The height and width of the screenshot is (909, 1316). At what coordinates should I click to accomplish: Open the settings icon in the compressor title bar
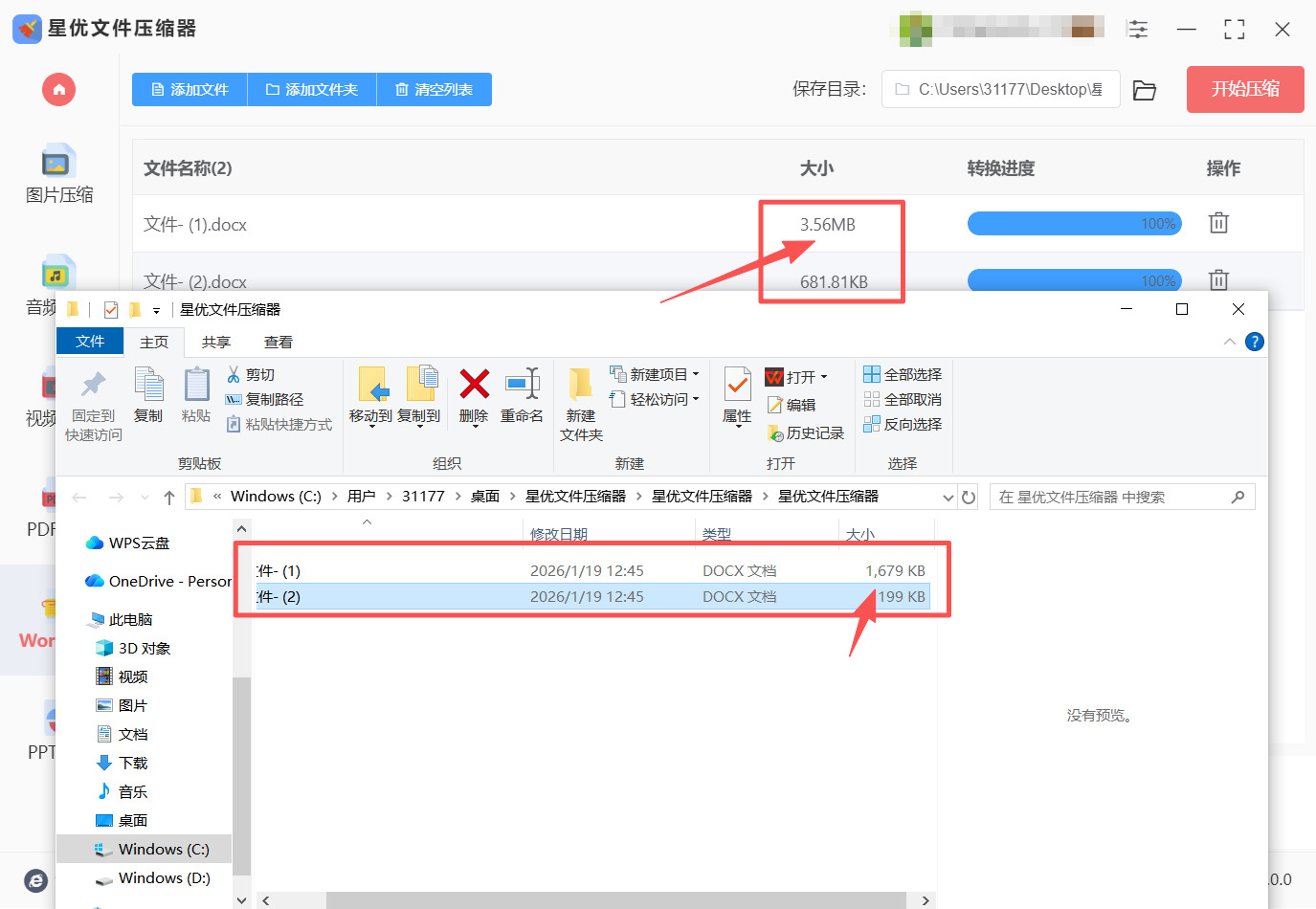click(1138, 29)
